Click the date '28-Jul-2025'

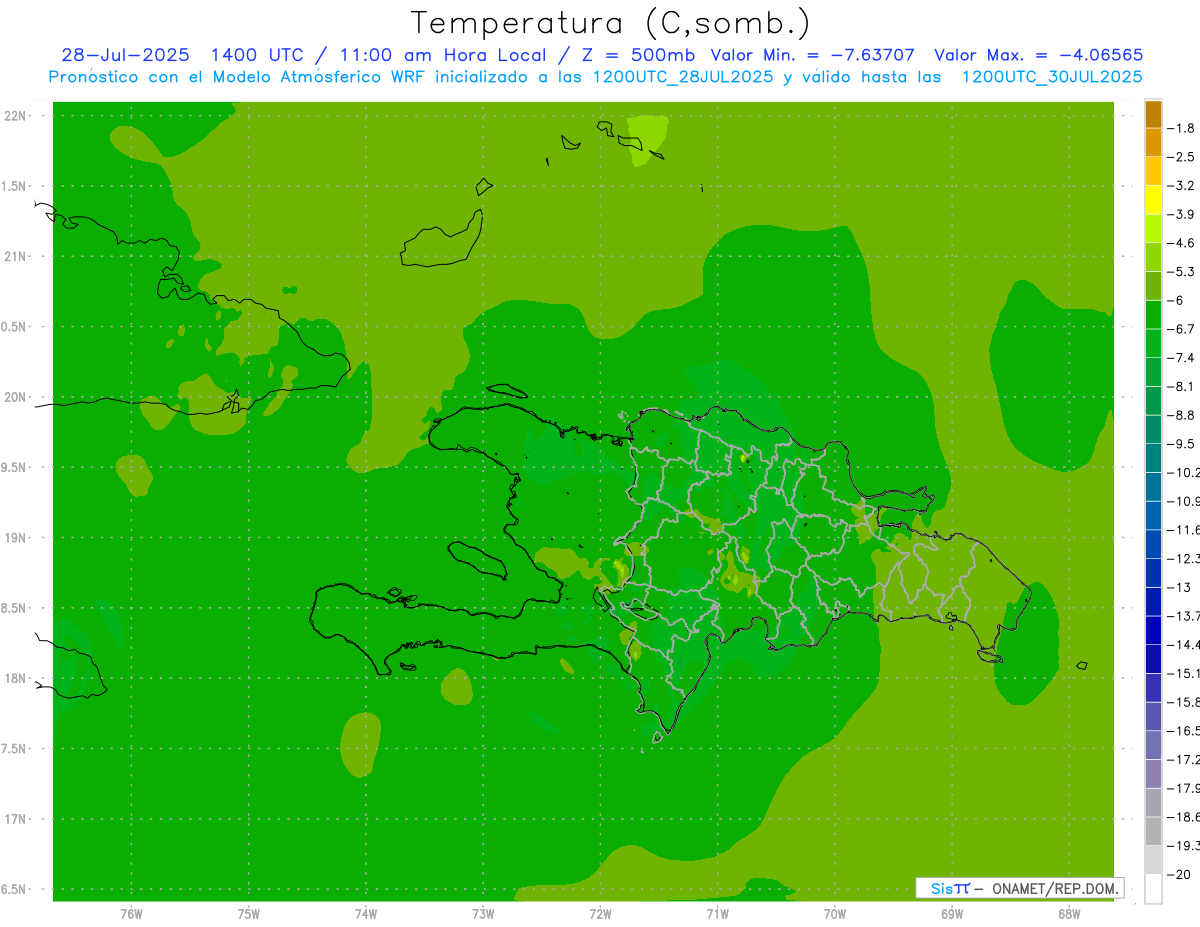coord(125,55)
